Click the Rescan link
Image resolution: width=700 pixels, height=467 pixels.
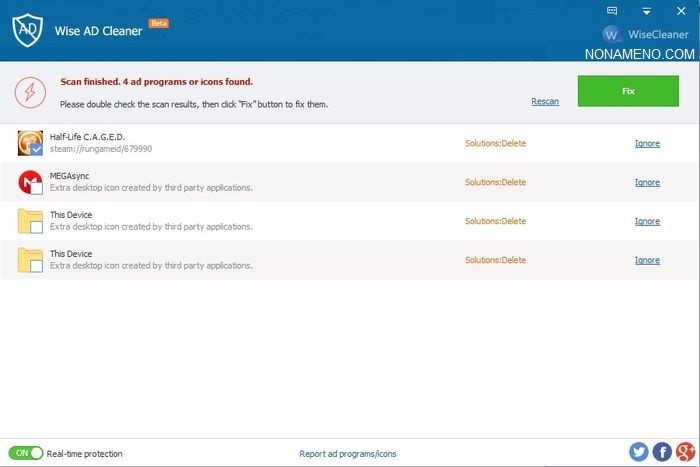pyautogui.click(x=545, y=101)
